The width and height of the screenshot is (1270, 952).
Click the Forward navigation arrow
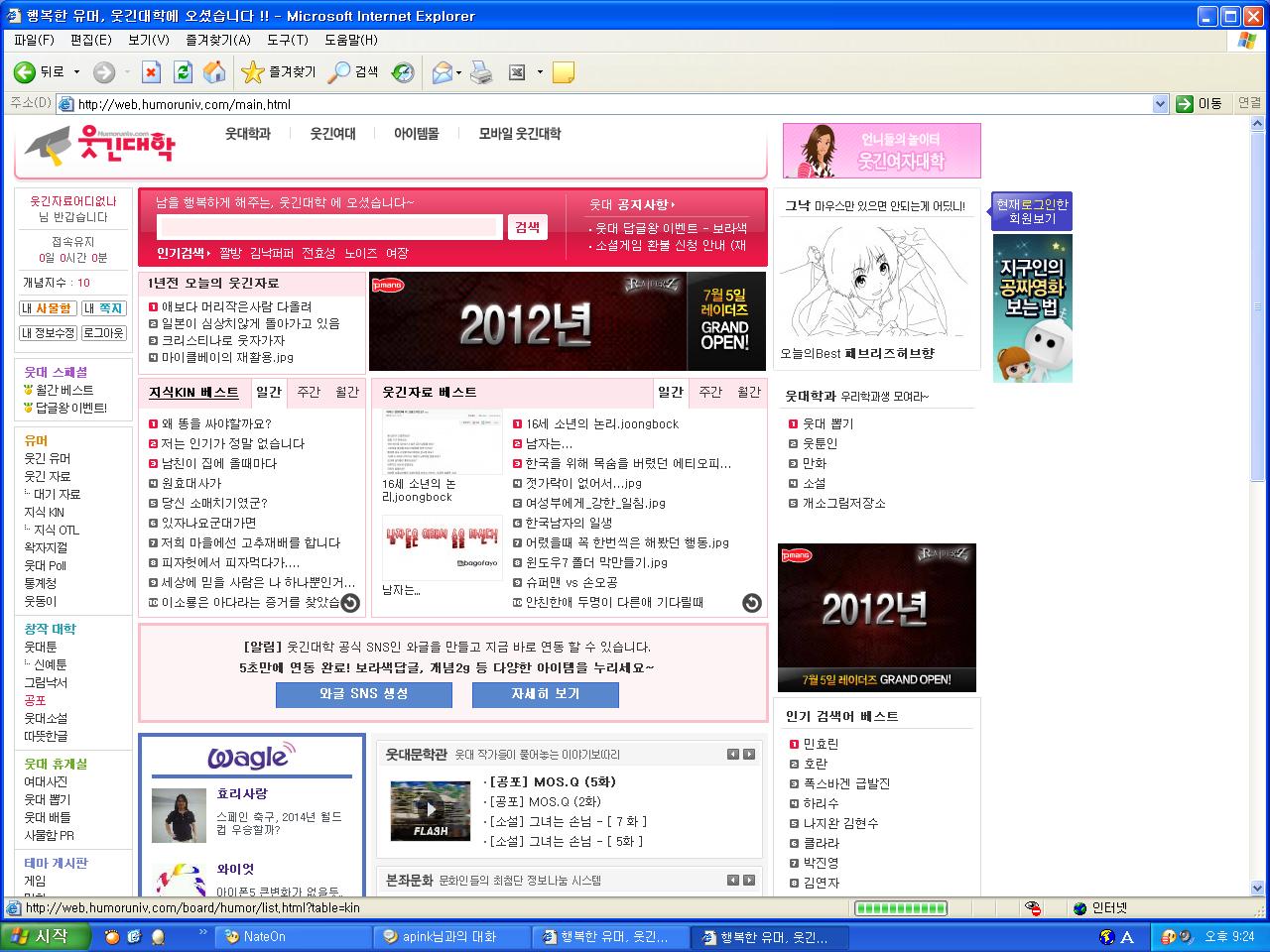pyautogui.click(x=103, y=72)
